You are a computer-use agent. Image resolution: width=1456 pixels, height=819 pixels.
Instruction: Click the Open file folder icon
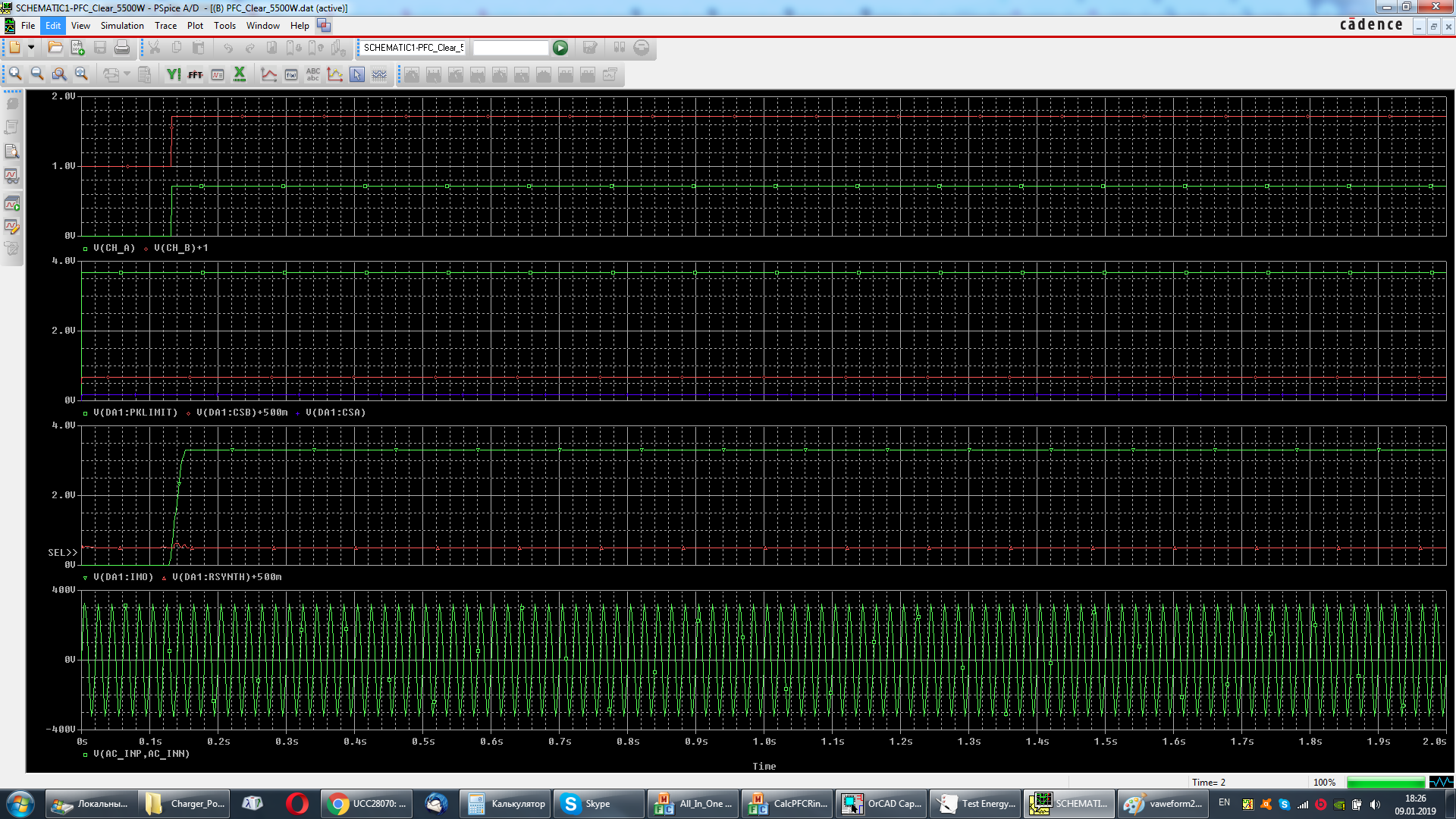(55, 48)
